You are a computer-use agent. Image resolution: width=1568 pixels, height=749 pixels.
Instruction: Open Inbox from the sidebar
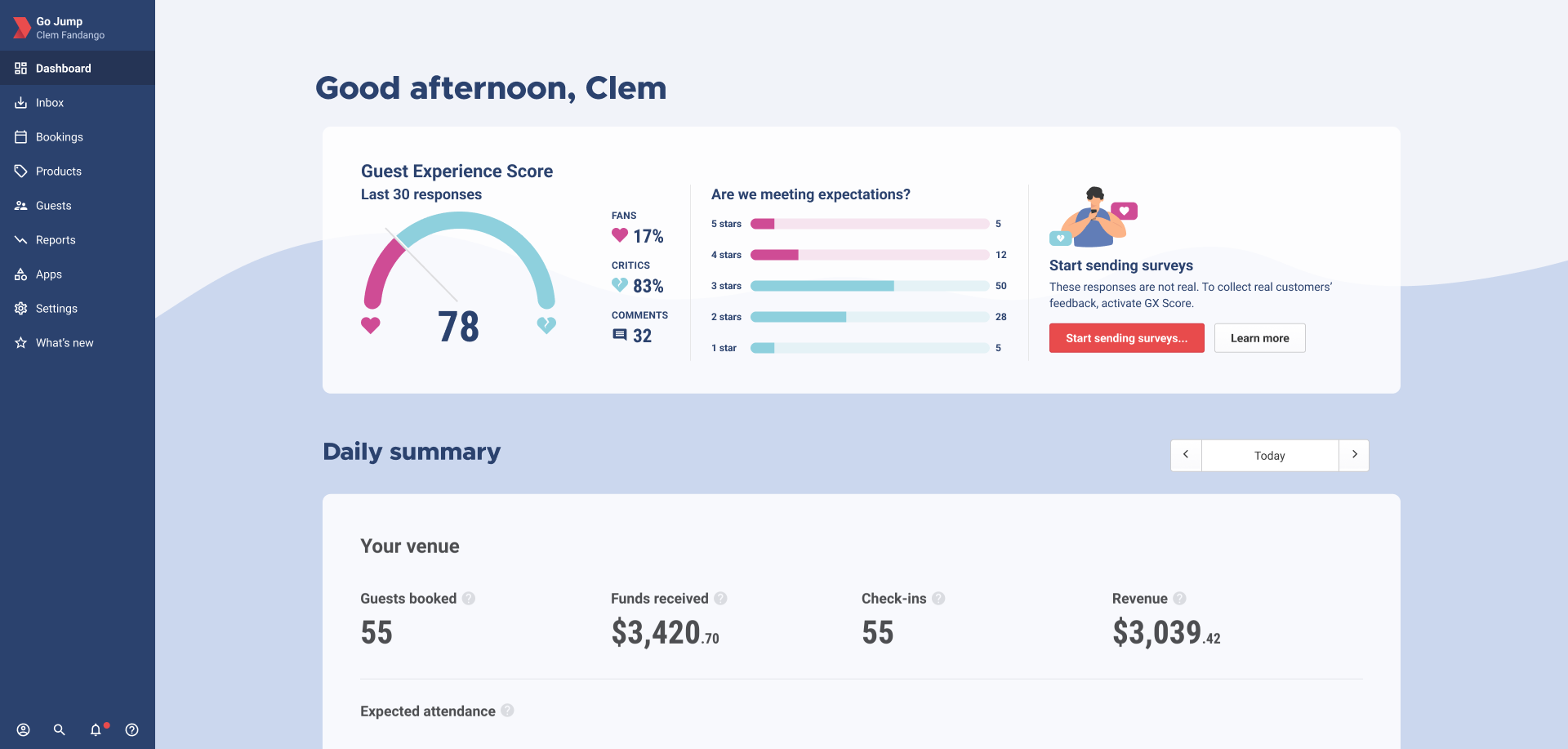(x=50, y=103)
